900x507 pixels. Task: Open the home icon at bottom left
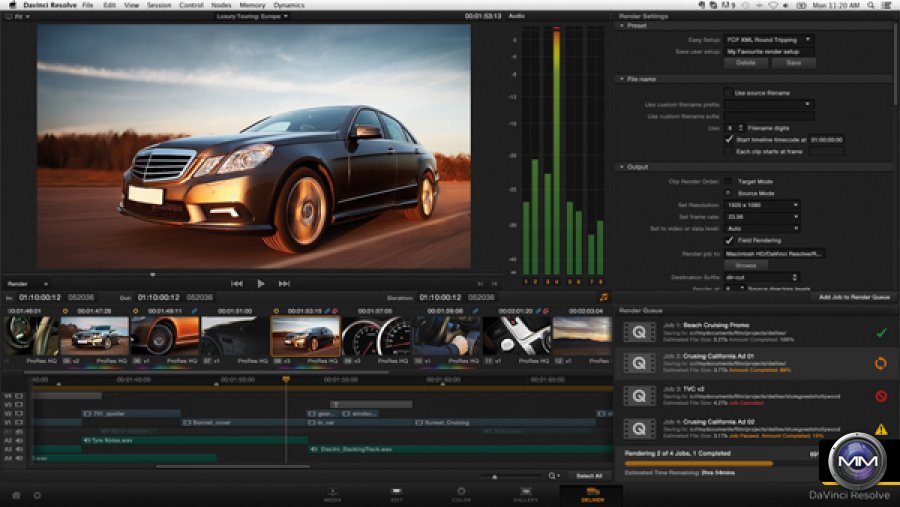coord(16,495)
